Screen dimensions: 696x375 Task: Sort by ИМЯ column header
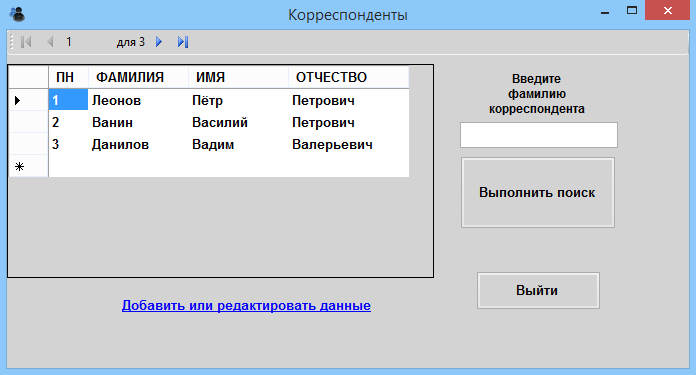pyautogui.click(x=238, y=77)
